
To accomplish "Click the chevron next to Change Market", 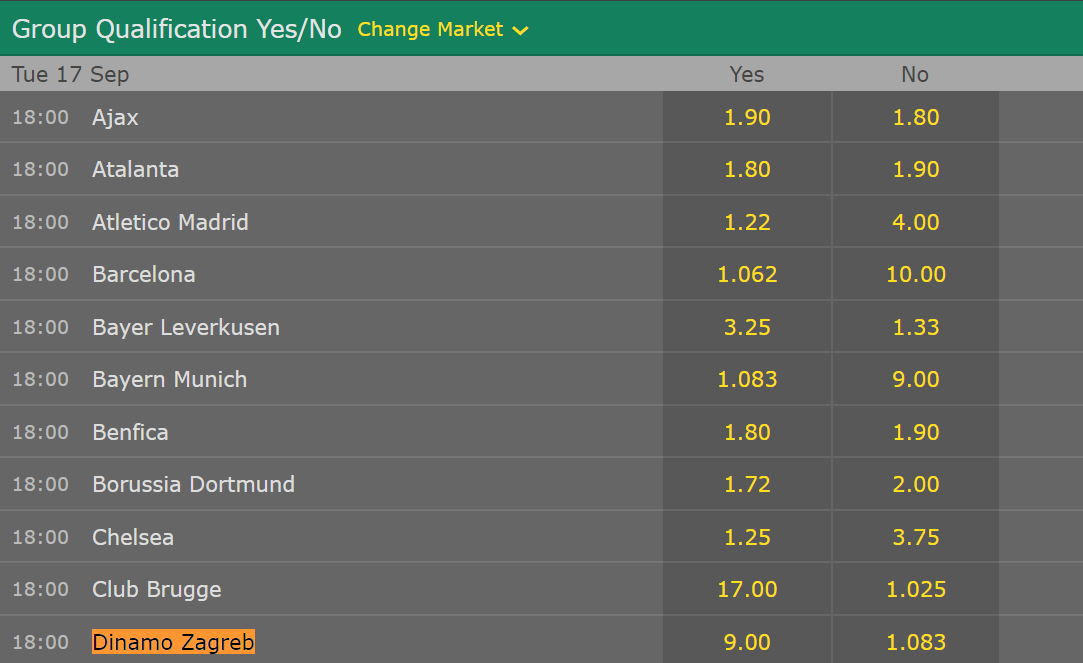I will (520, 31).
